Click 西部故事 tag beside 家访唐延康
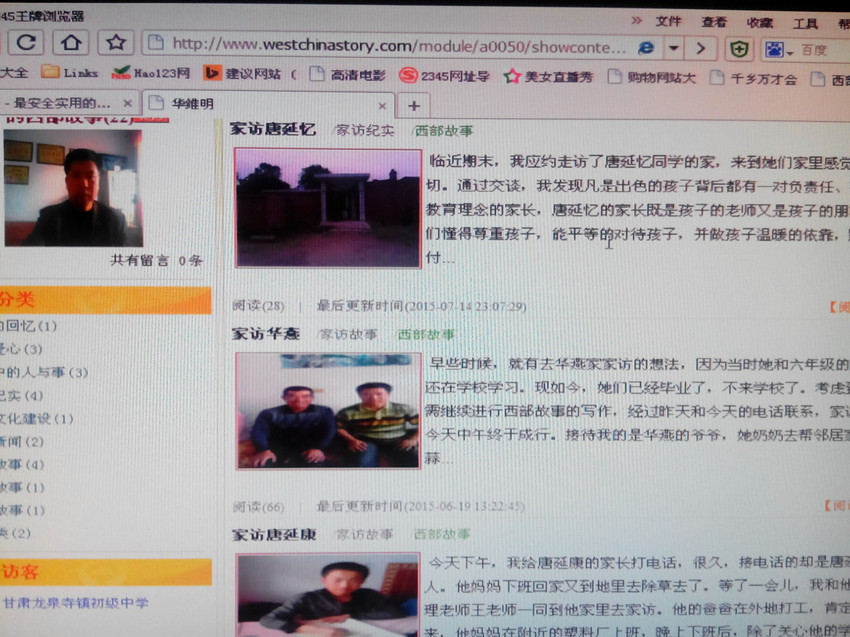Image resolution: width=850 pixels, height=637 pixels. pyautogui.click(x=442, y=534)
